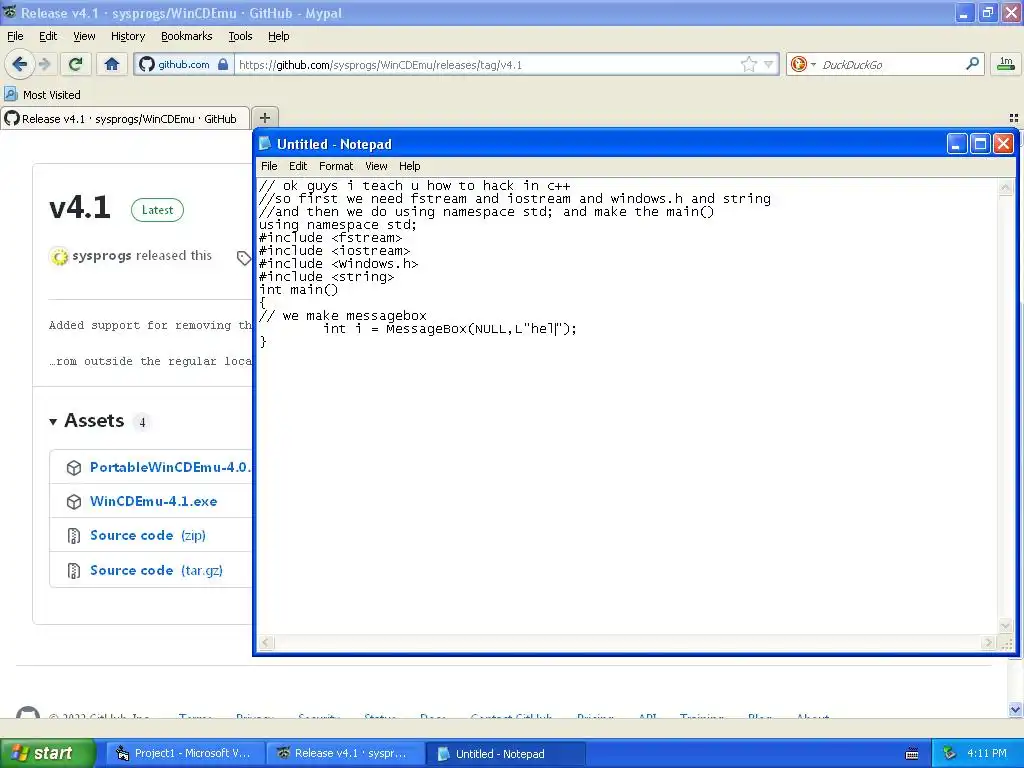Click the DuckDuckGo search field
Screen dimensions: 1024x768
point(890,65)
